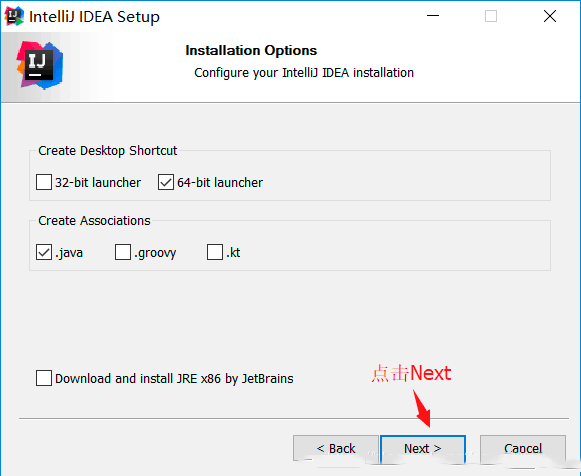Image resolution: width=581 pixels, height=476 pixels.
Task: Click the red "点击Next" annotation text
Action: point(411,373)
